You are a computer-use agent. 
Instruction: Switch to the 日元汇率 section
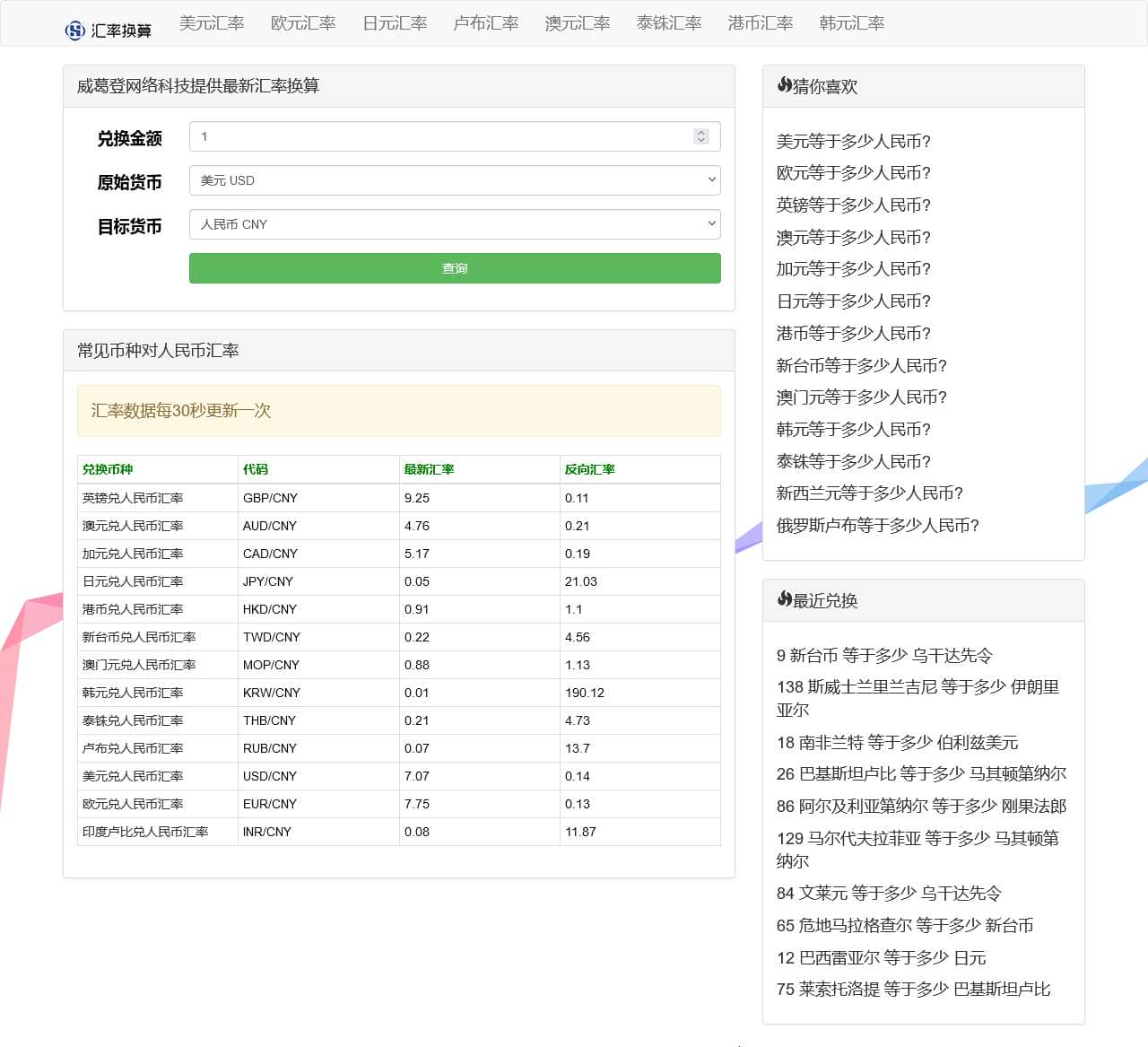pos(395,24)
